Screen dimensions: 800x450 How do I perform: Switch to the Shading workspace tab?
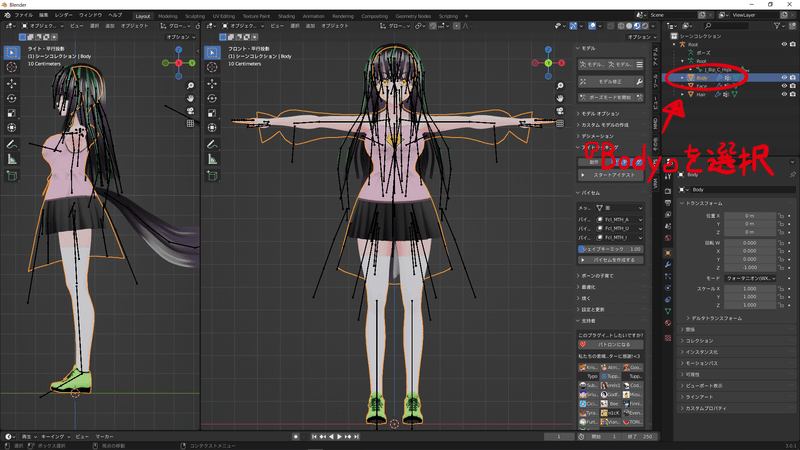[x=286, y=16]
